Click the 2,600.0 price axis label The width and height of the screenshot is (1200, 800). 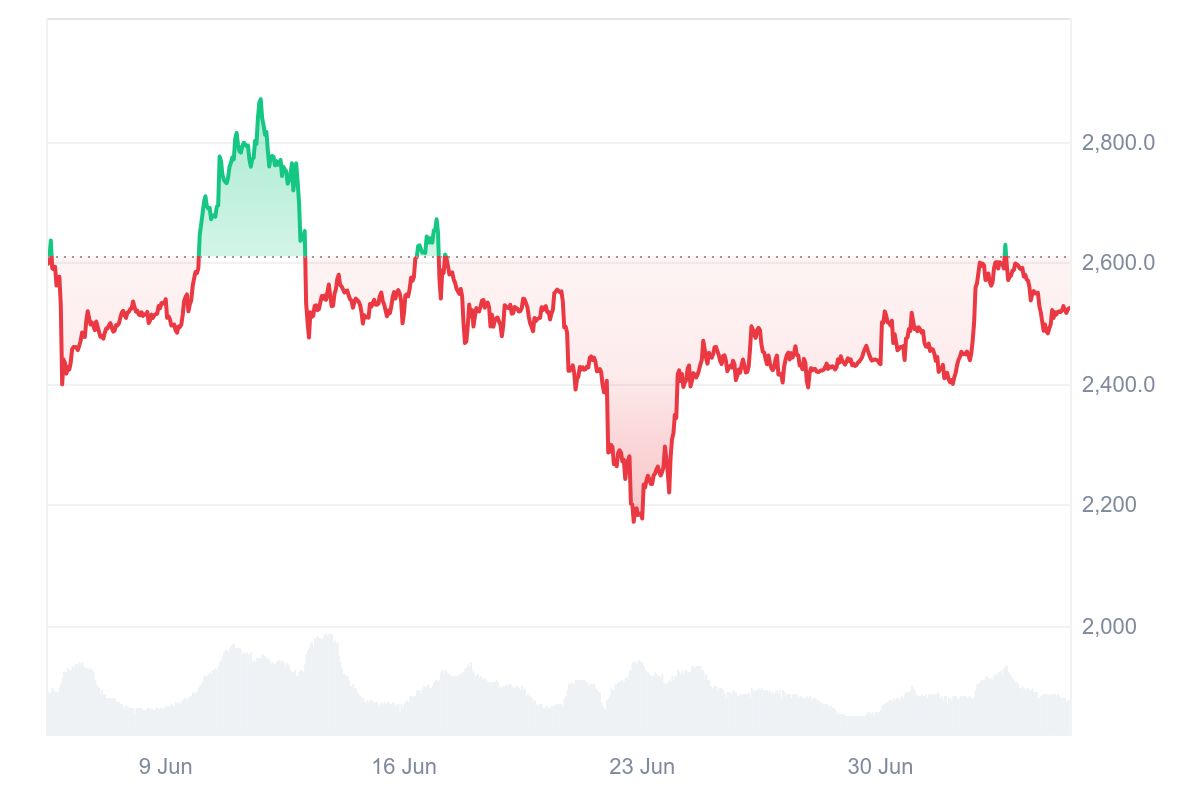click(1118, 263)
